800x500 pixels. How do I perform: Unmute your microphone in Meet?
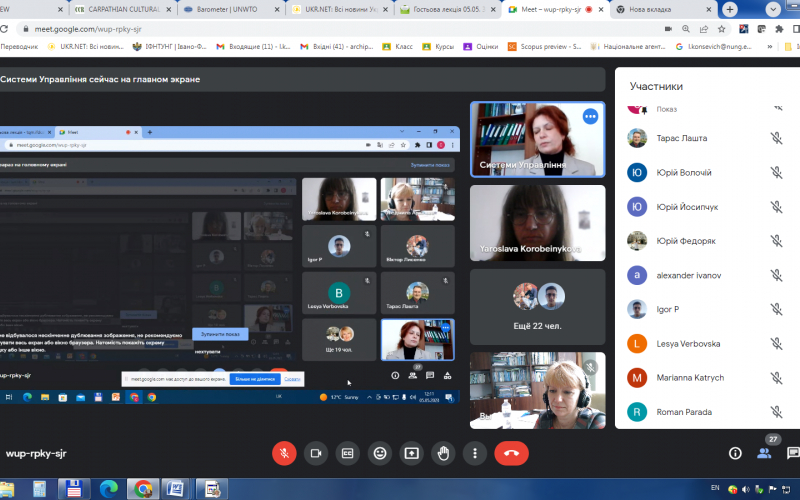coord(284,453)
